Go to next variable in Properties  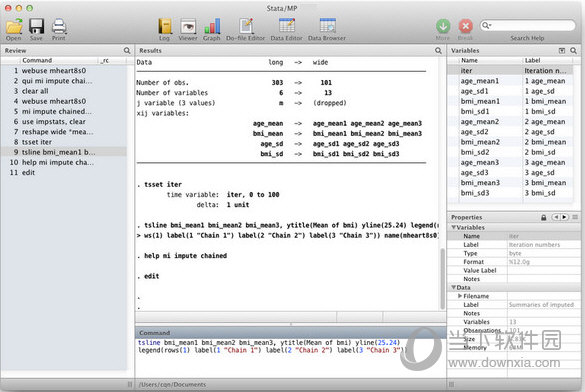pos(564,217)
